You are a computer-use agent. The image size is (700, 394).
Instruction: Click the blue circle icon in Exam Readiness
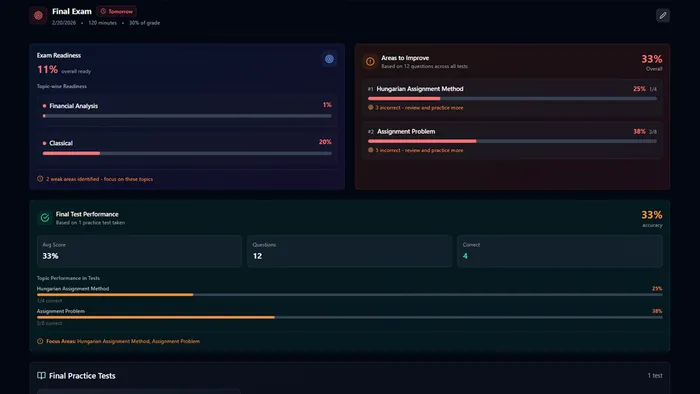[x=329, y=59]
